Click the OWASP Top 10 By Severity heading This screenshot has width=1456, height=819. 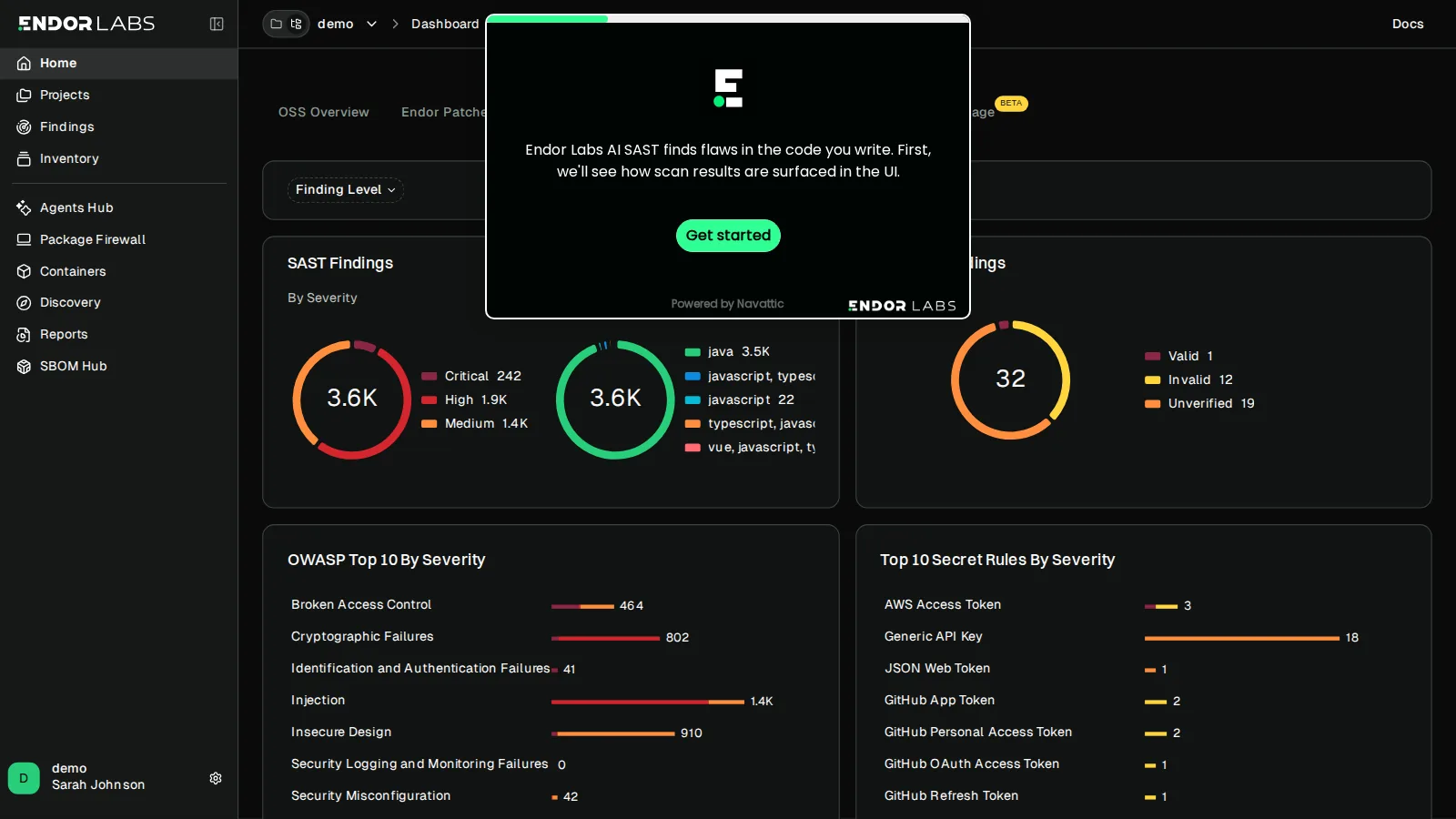387,561
